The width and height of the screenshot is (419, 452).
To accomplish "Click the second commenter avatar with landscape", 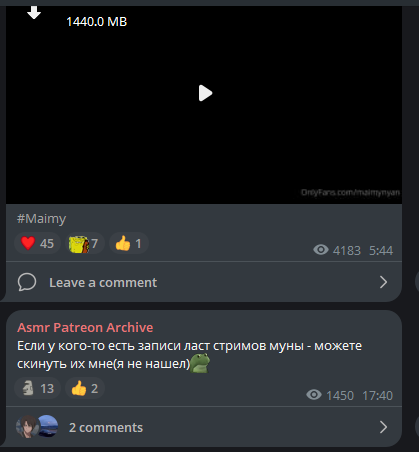I will [48, 426].
